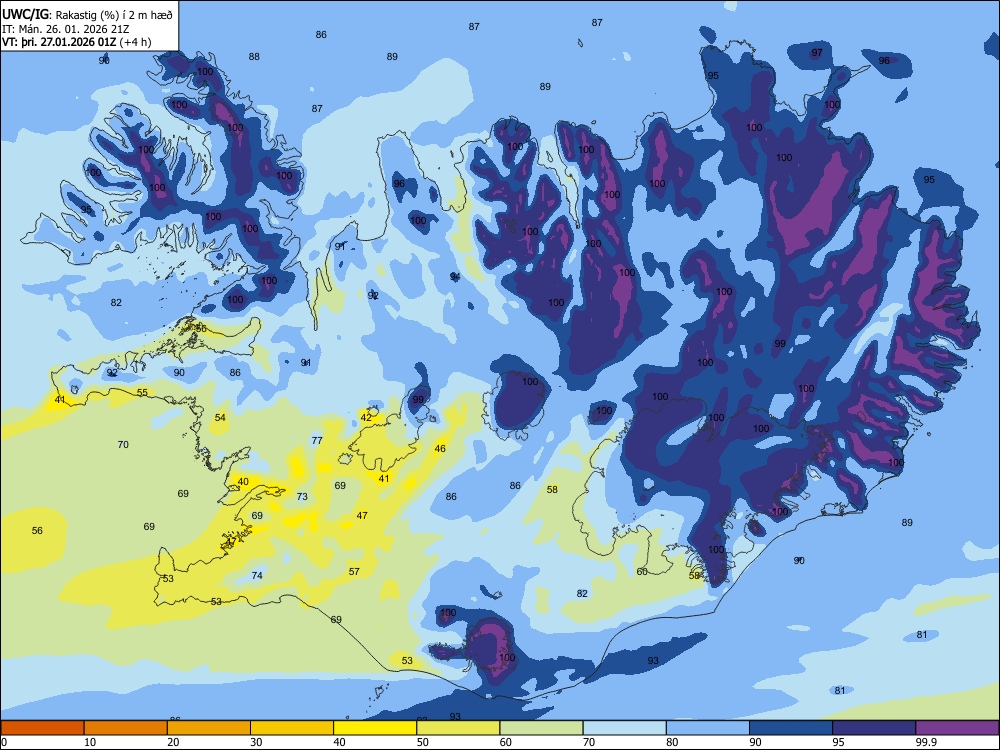This screenshot has height=750, width=1000.
Task: Click the map value "42"
Action: pyautogui.click(x=366, y=418)
